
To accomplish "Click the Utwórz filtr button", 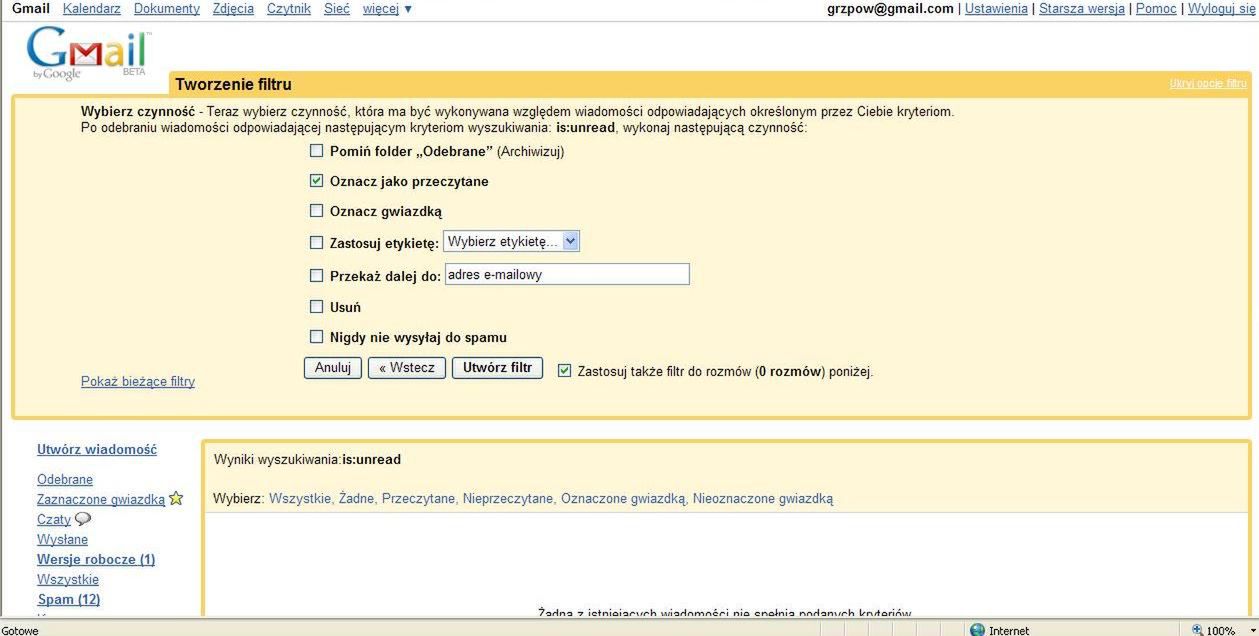I will click(497, 368).
